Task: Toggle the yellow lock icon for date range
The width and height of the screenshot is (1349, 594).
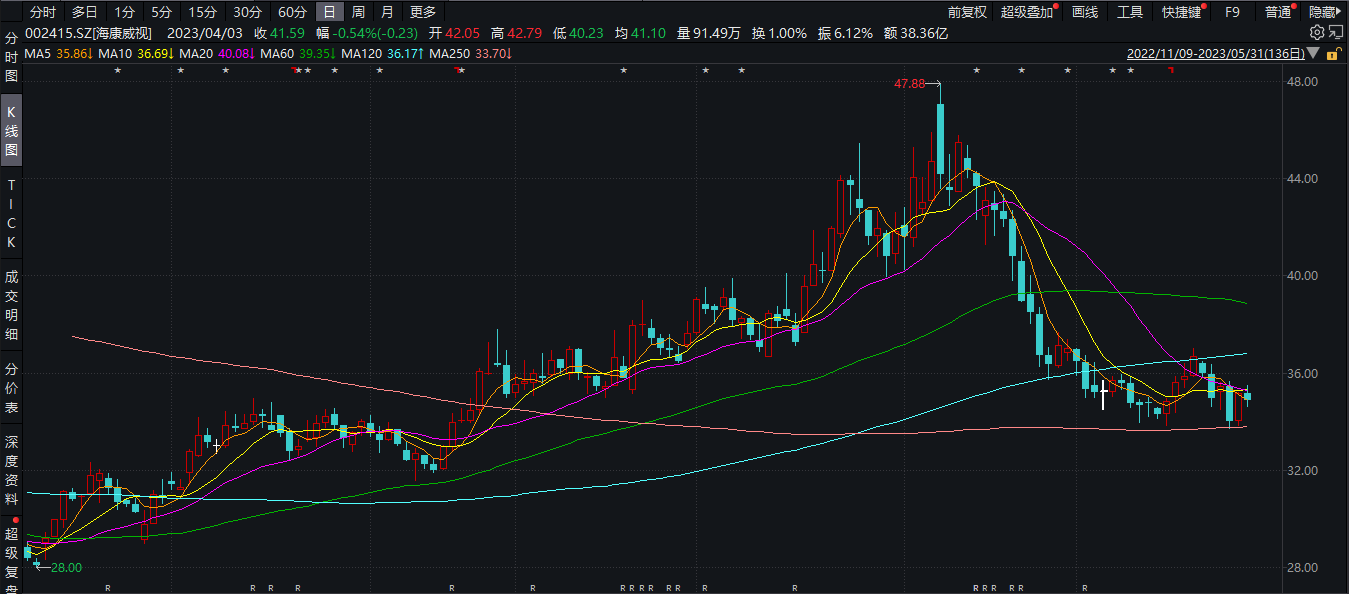Action: [1334, 53]
